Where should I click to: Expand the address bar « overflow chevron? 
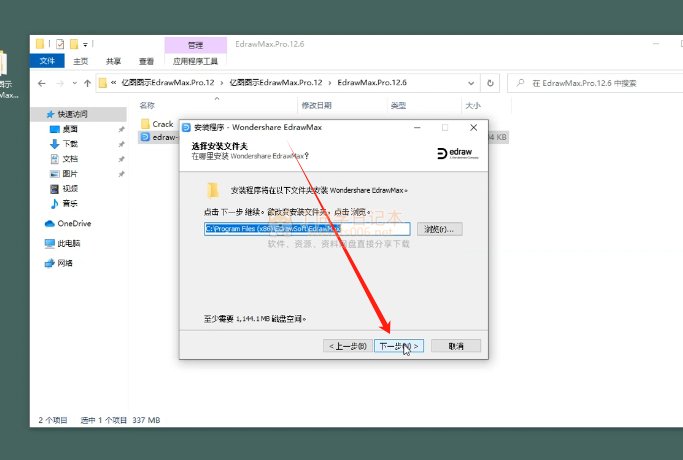pyautogui.click(x=113, y=82)
